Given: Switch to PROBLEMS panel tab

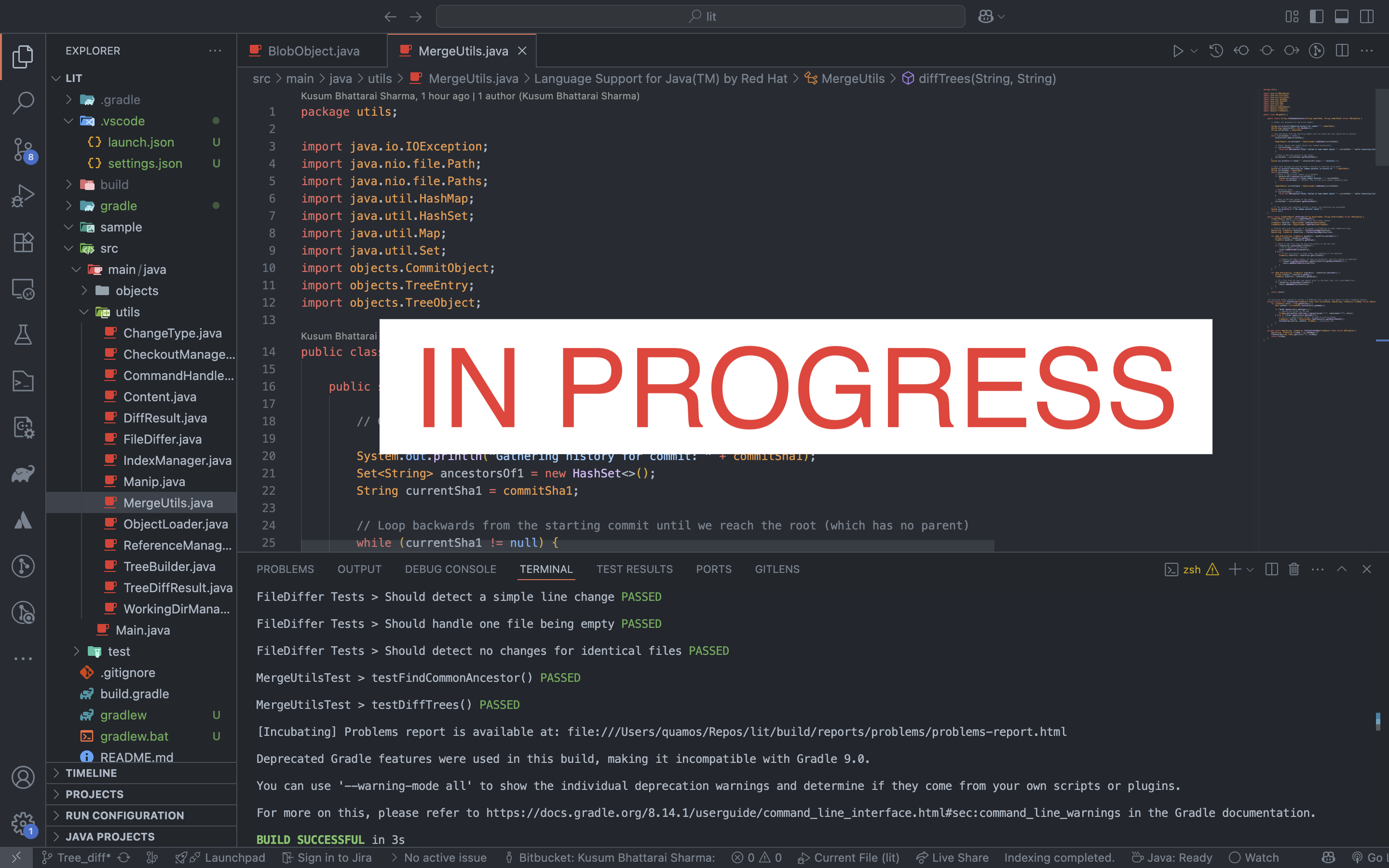Looking at the screenshot, I should tap(285, 569).
